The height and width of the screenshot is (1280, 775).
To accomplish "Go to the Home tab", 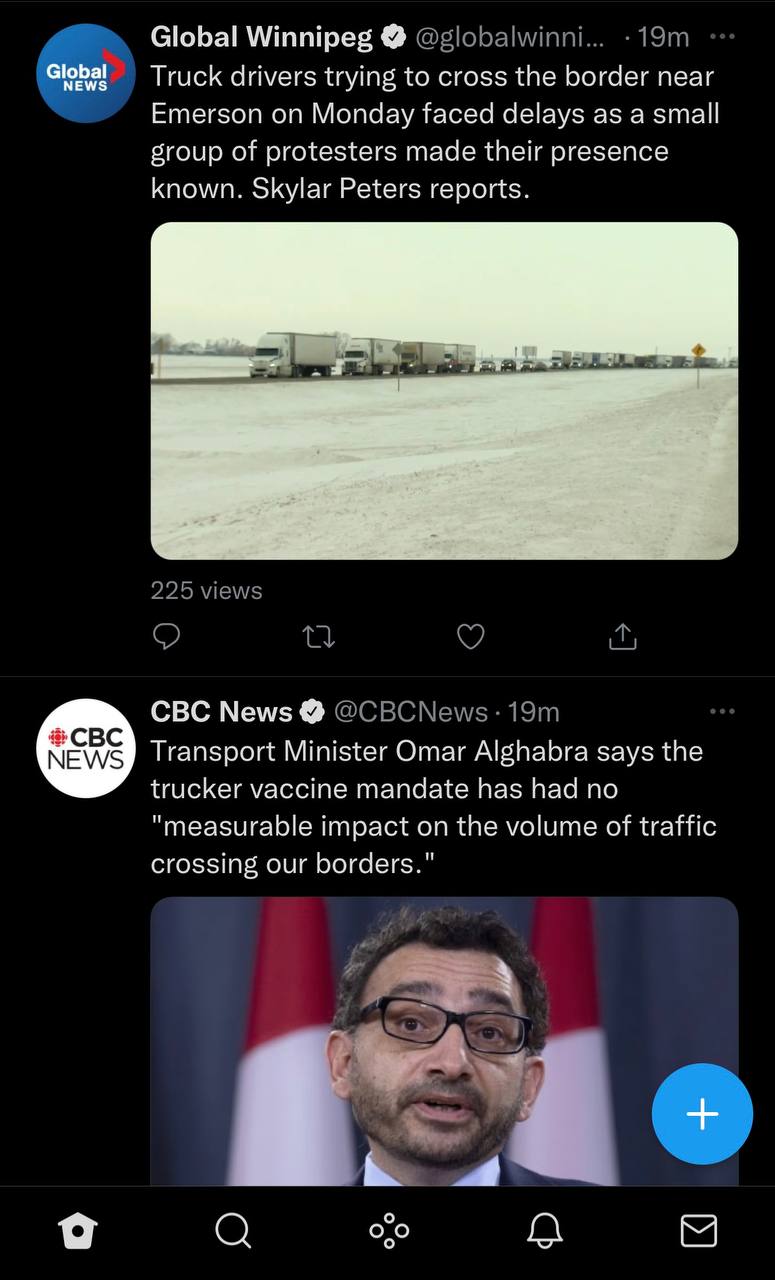I will [x=78, y=1231].
